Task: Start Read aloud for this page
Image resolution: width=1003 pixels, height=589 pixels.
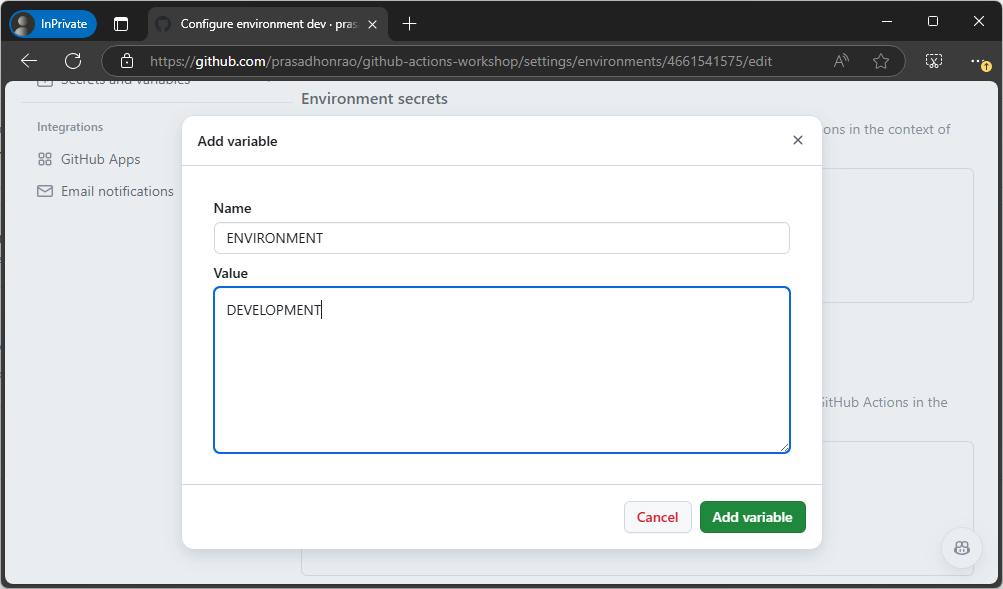Action: 840,60
